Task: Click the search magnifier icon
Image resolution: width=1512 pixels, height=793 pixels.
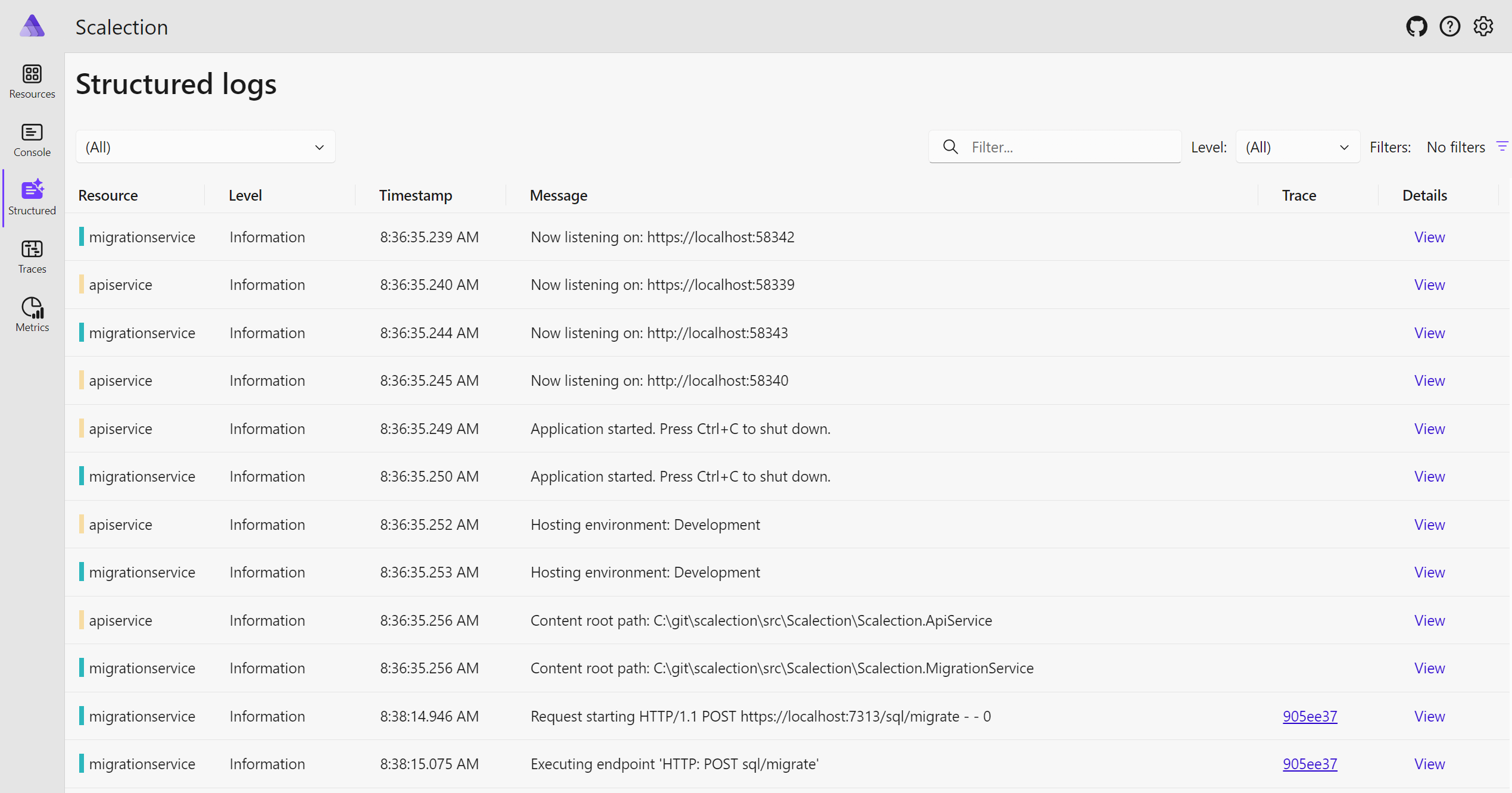Action: click(950, 146)
